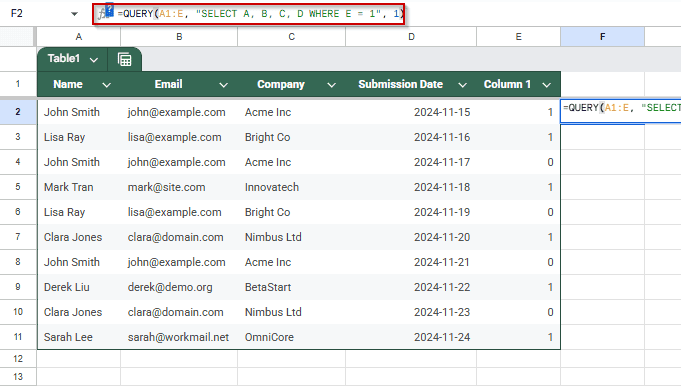Expand the Table1 name dropdown arrow
681x386 pixels.
[94, 60]
